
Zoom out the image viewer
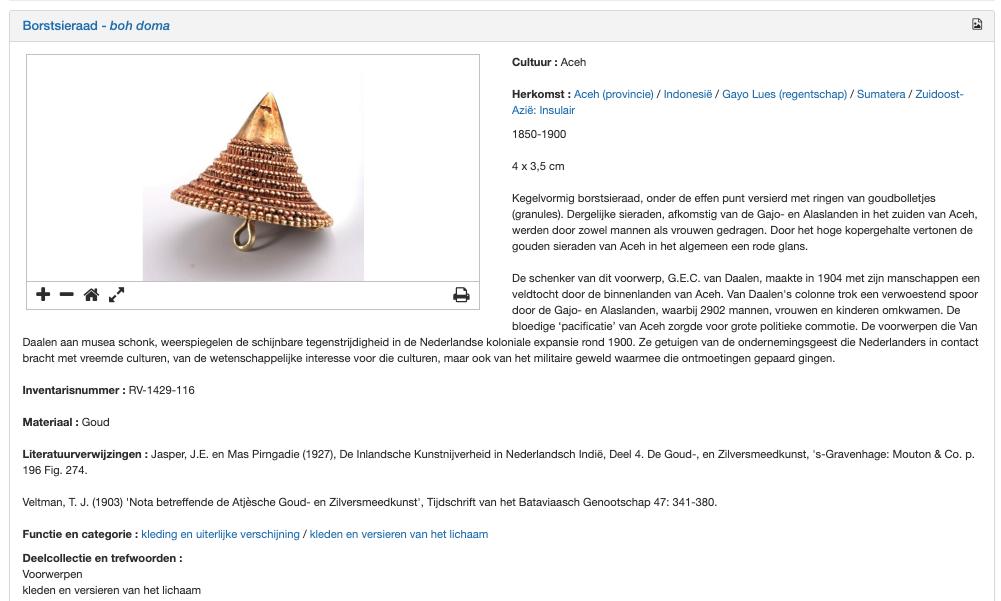[66, 294]
